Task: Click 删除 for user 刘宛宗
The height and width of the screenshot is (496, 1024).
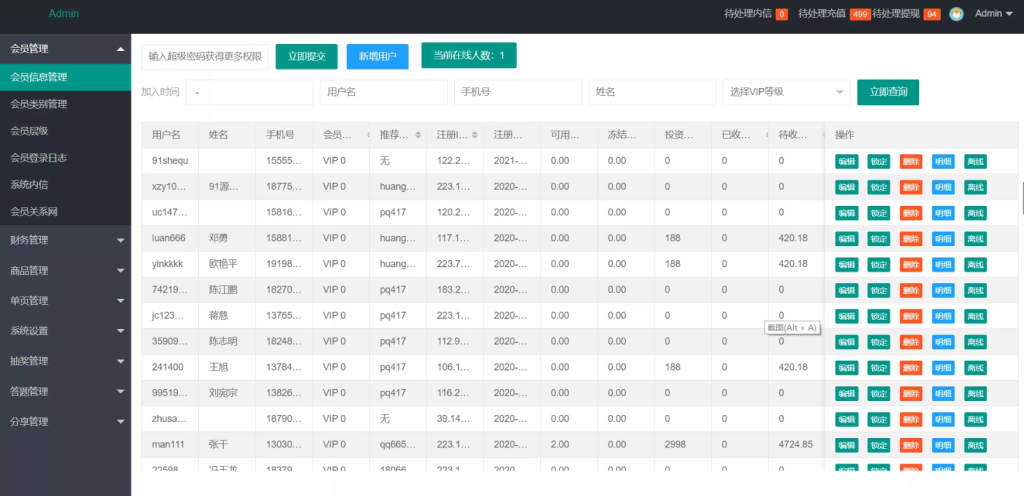Action: coord(911,394)
